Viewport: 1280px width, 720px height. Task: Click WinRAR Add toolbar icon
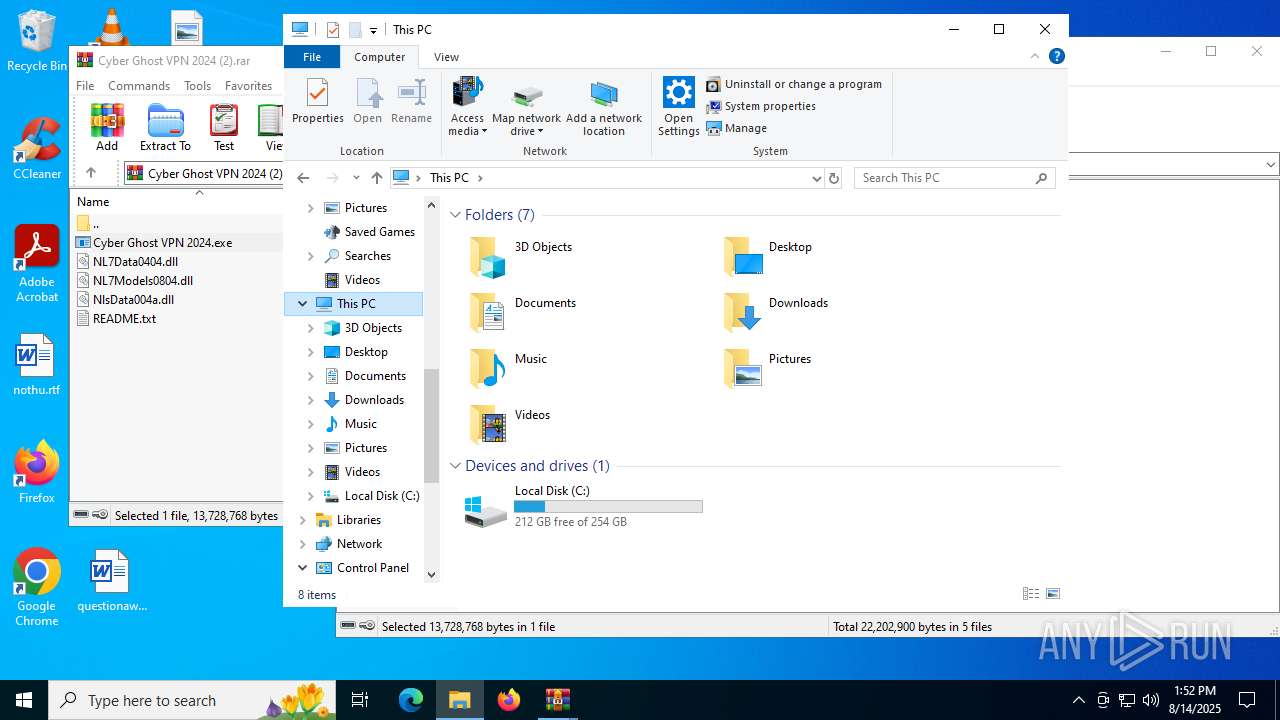click(107, 127)
